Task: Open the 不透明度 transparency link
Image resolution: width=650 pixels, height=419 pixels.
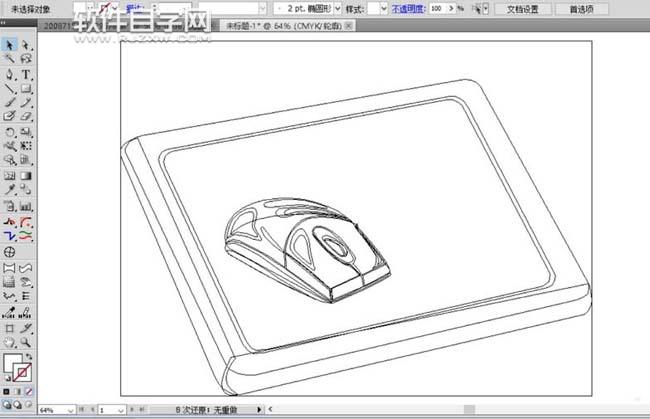Action: coord(408,8)
